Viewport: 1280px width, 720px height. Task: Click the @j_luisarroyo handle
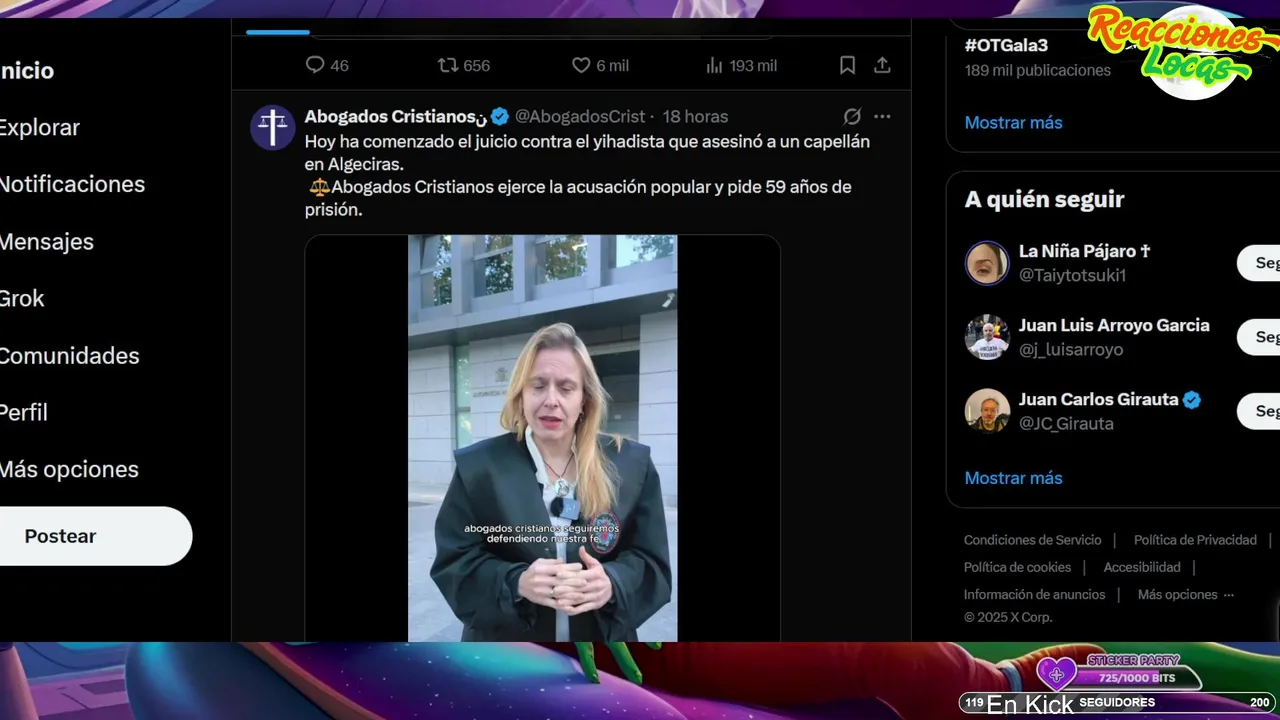(1071, 350)
